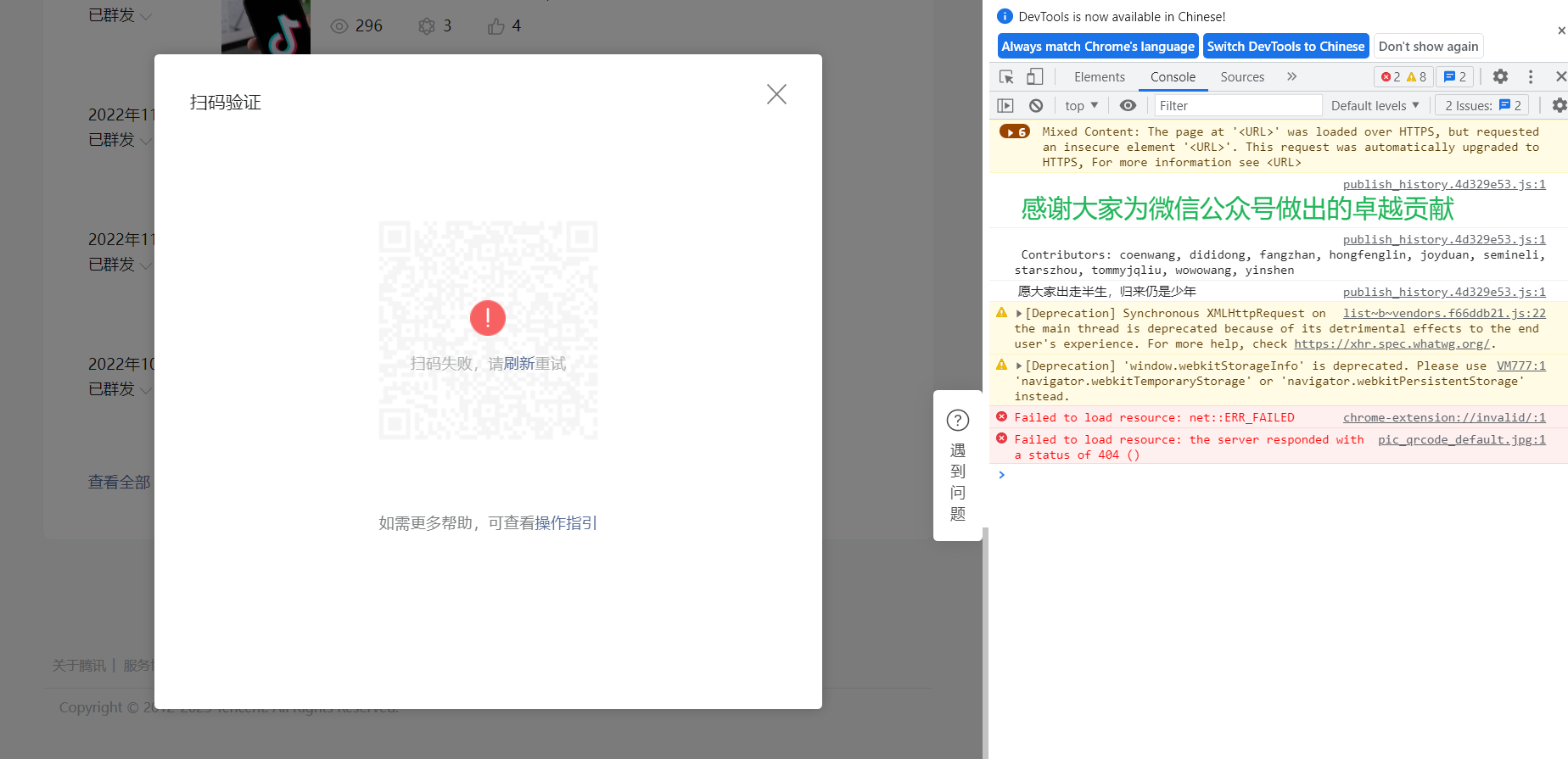
Task: Open chrome-extension://invalid/:1 link
Action: [1444, 418]
